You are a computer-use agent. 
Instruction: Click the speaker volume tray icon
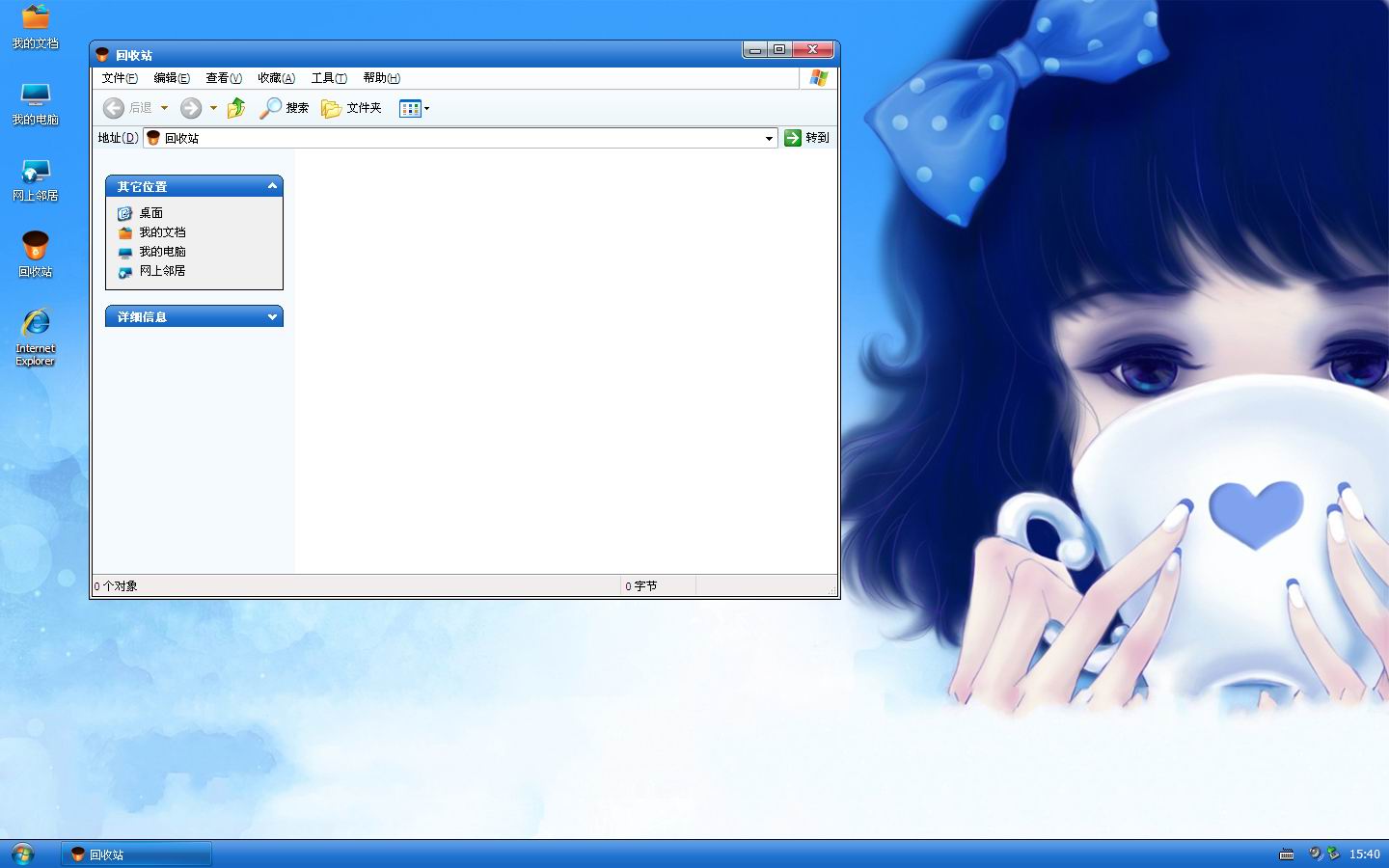coord(1316,854)
